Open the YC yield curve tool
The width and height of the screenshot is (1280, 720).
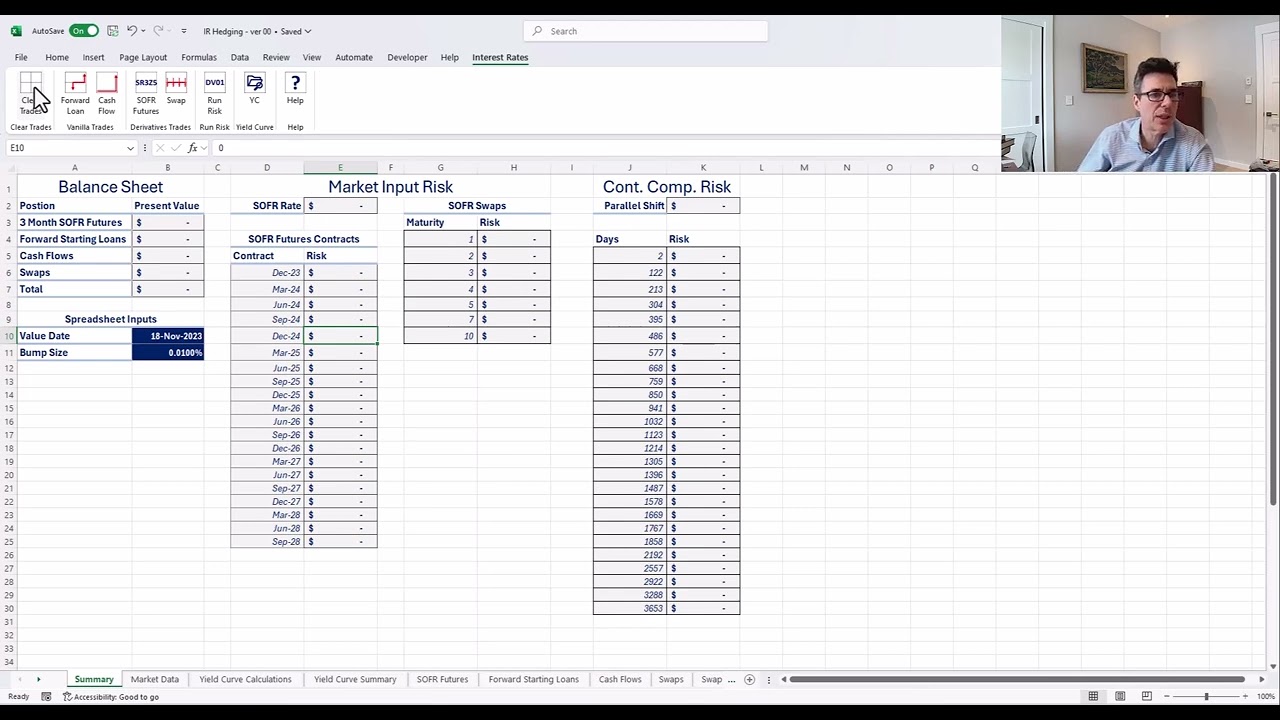[254, 90]
